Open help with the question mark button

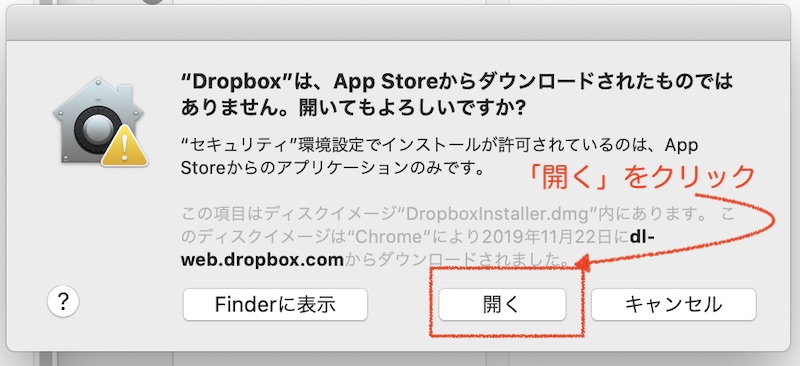[63, 302]
